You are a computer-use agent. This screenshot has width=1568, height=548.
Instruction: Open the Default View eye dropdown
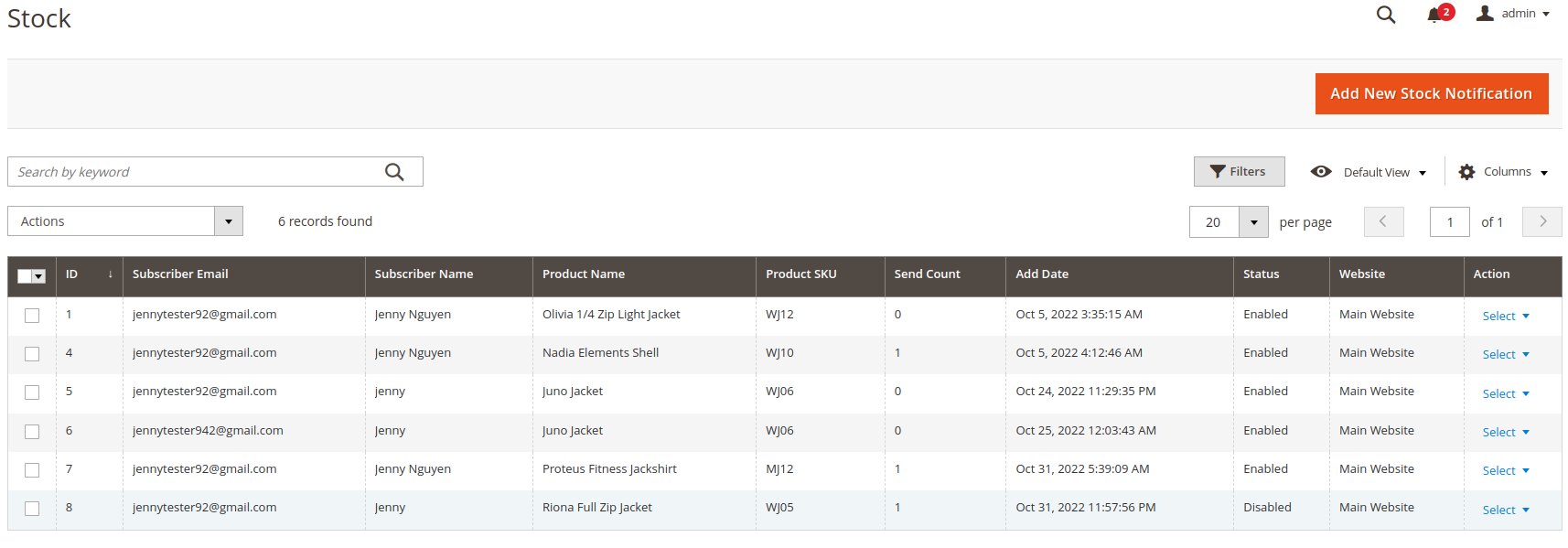point(1369,172)
